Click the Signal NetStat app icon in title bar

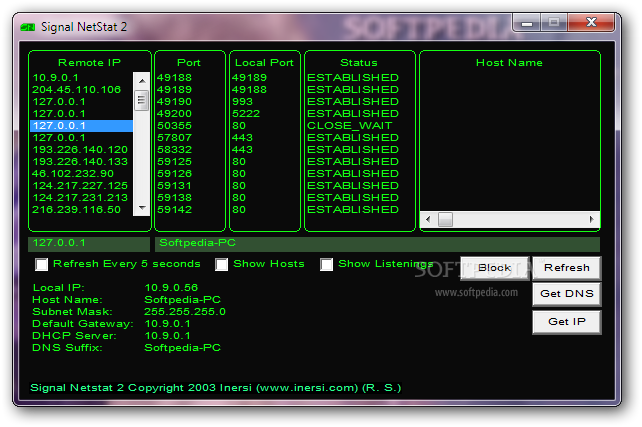(x=28, y=27)
